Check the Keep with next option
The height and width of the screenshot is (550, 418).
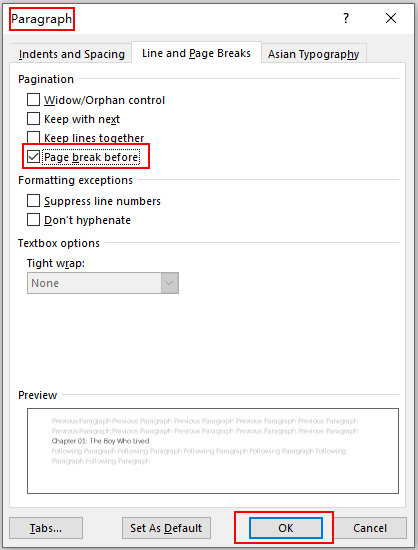point(33,119)
